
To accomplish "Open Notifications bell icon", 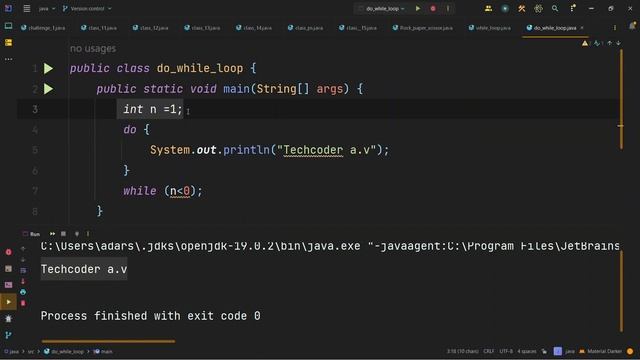I will pyautogui.click(x=633, y=26).
